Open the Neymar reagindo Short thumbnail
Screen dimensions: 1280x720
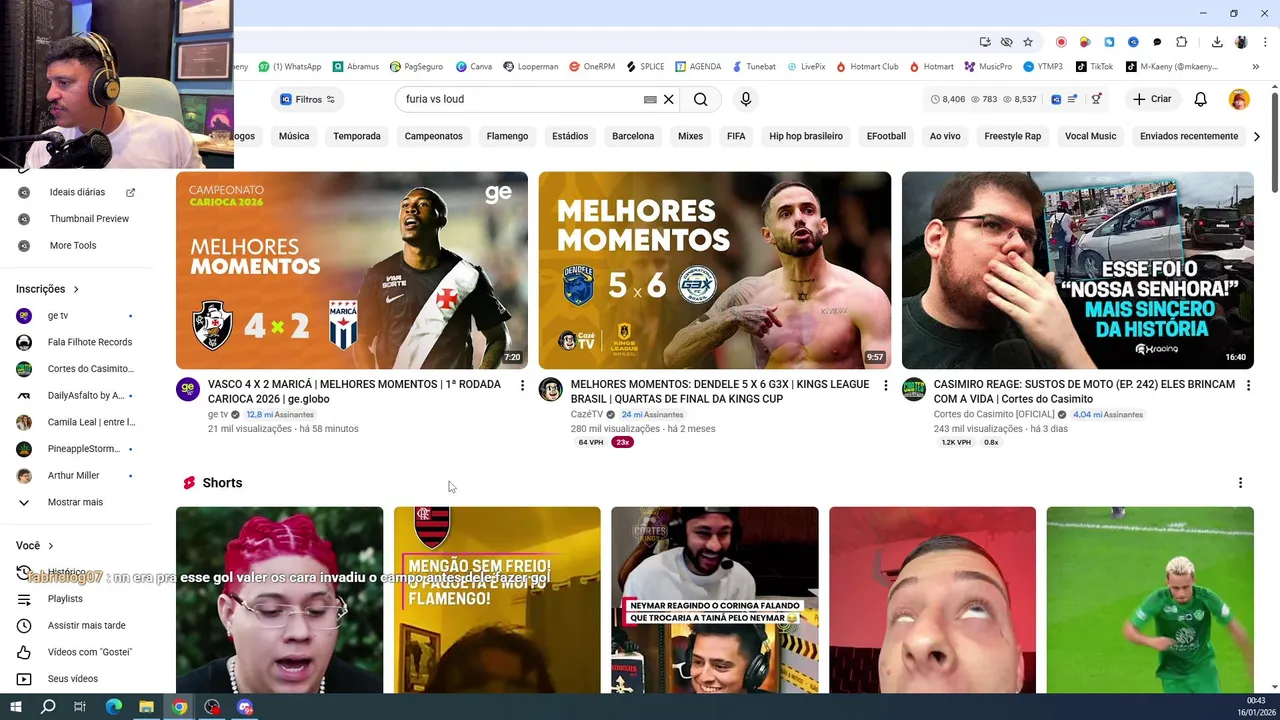pyautogui.click(x=715, y=600)
